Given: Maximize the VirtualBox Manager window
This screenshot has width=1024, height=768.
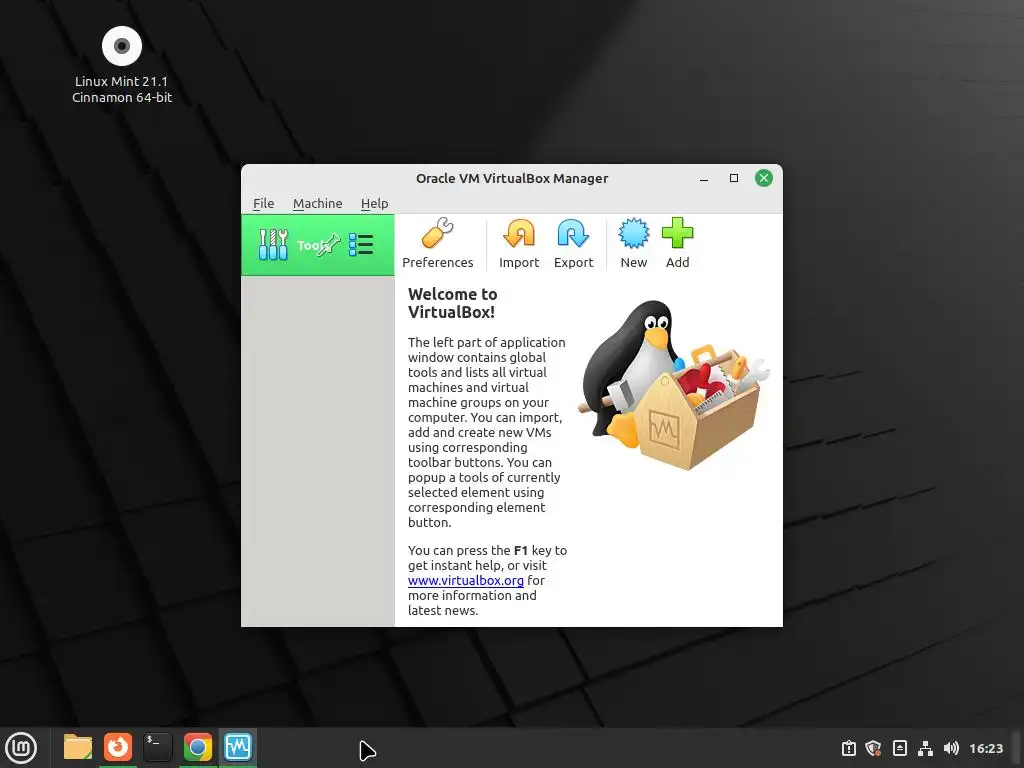Looking at the screenshot, I should 733,178.
